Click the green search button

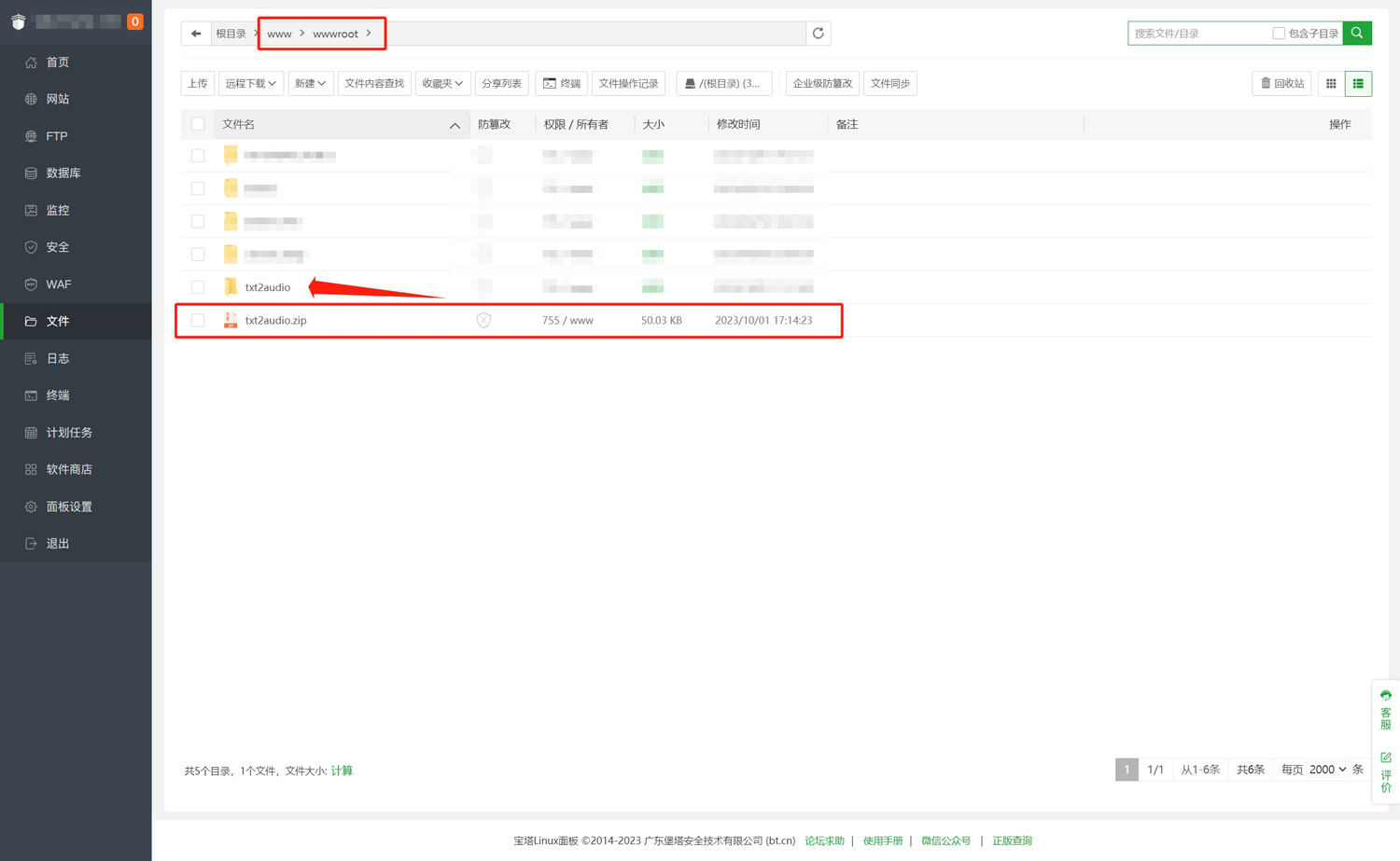pos(1357,34)
